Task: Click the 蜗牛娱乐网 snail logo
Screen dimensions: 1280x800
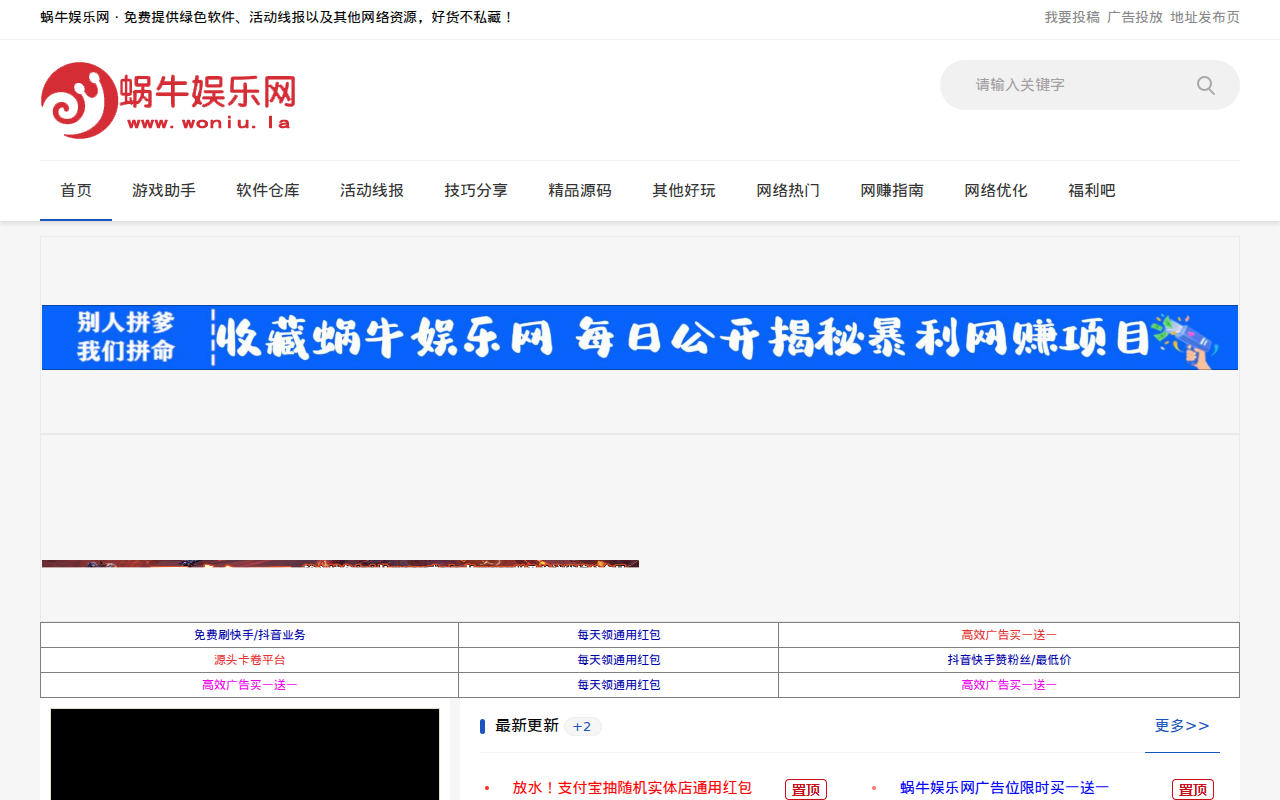Action: click(x=80, y=97)
